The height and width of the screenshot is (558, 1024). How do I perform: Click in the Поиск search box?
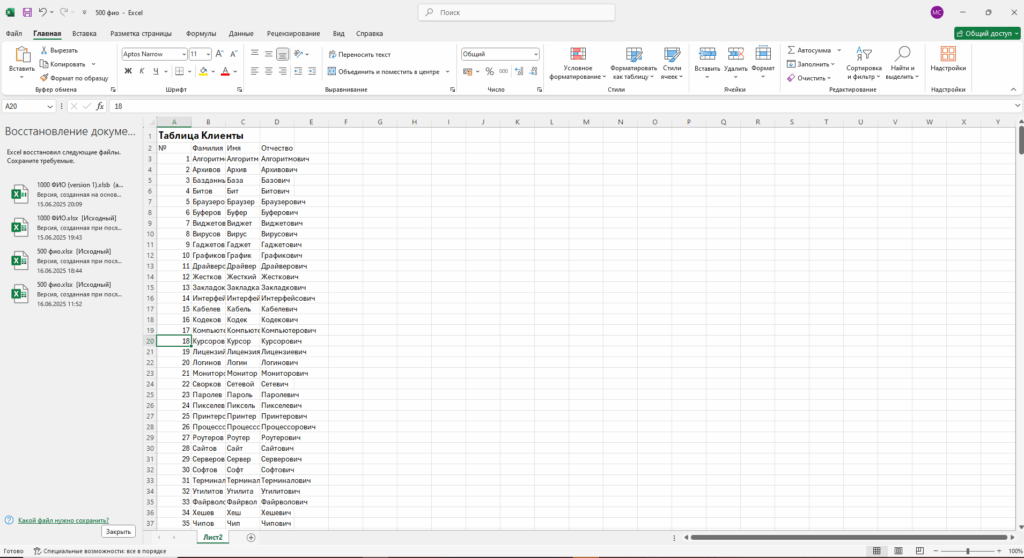point(517,12)
